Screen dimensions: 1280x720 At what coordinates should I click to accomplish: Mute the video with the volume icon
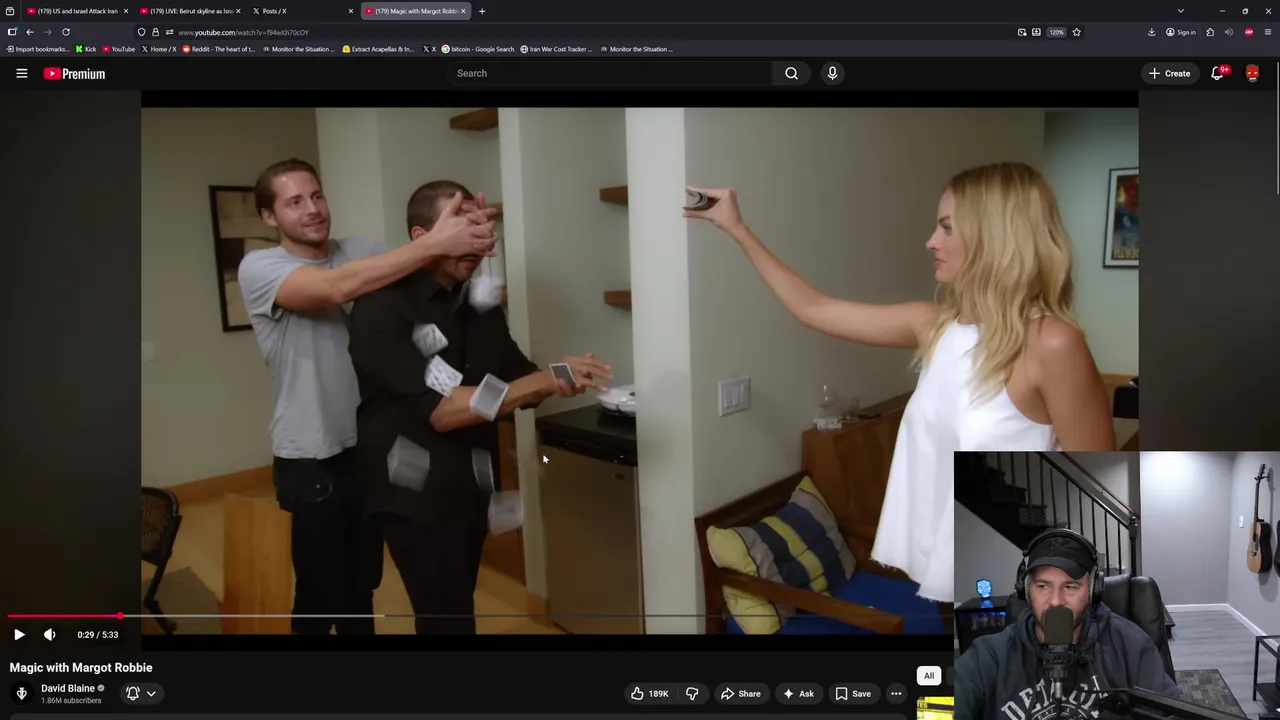click(x=49, y=634)
